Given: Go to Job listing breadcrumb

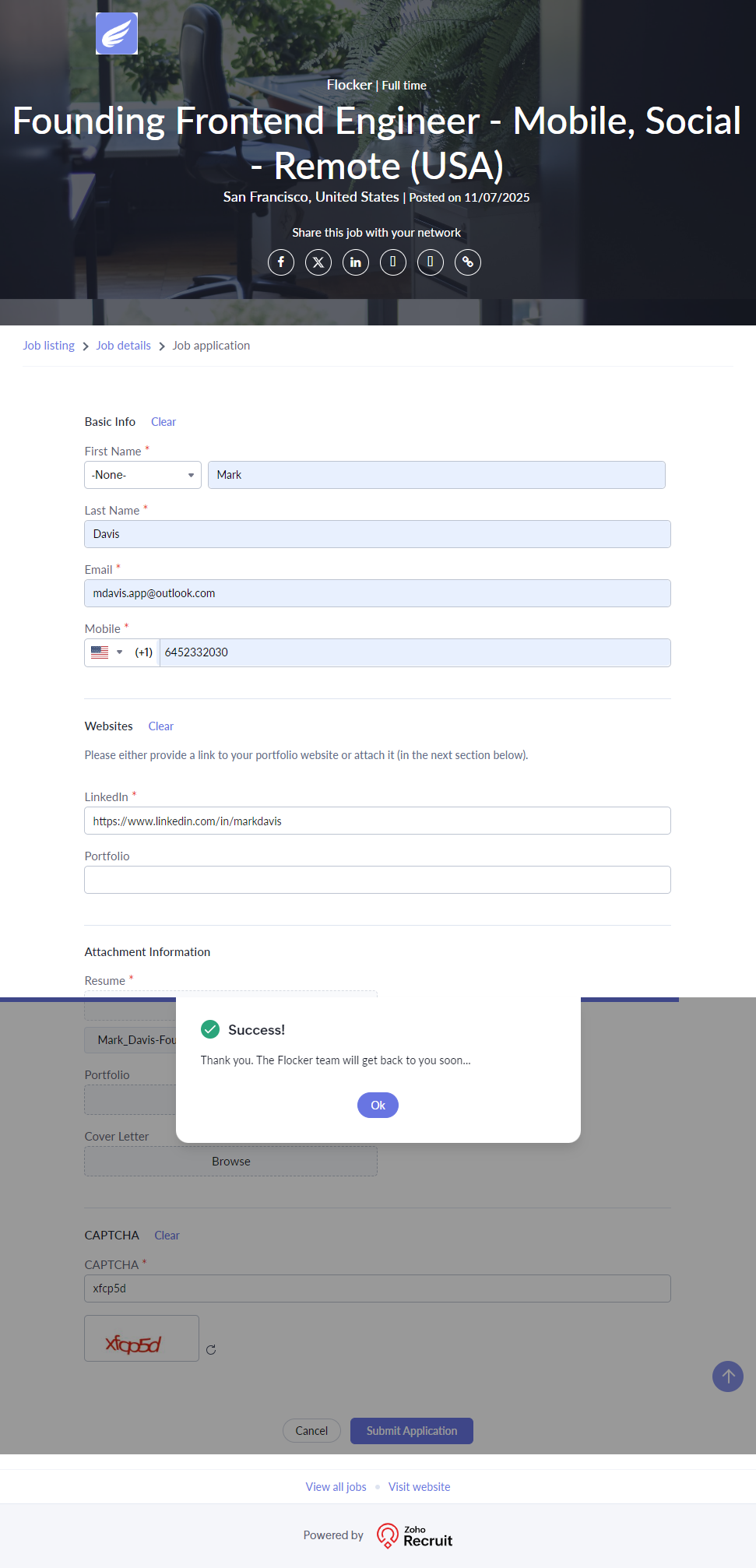Looking at the screenshot, I should 48,346.
